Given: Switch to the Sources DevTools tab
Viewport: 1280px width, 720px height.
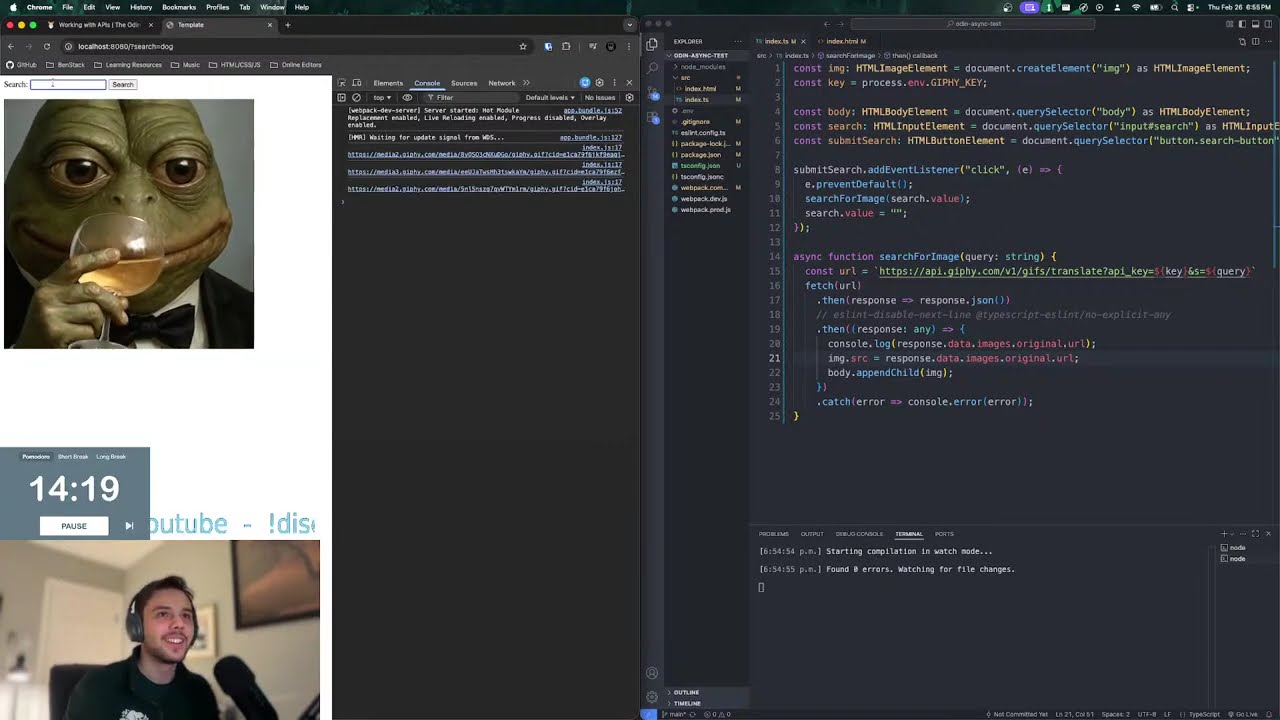Looking at the screenshot, I should tap(464, 83).
